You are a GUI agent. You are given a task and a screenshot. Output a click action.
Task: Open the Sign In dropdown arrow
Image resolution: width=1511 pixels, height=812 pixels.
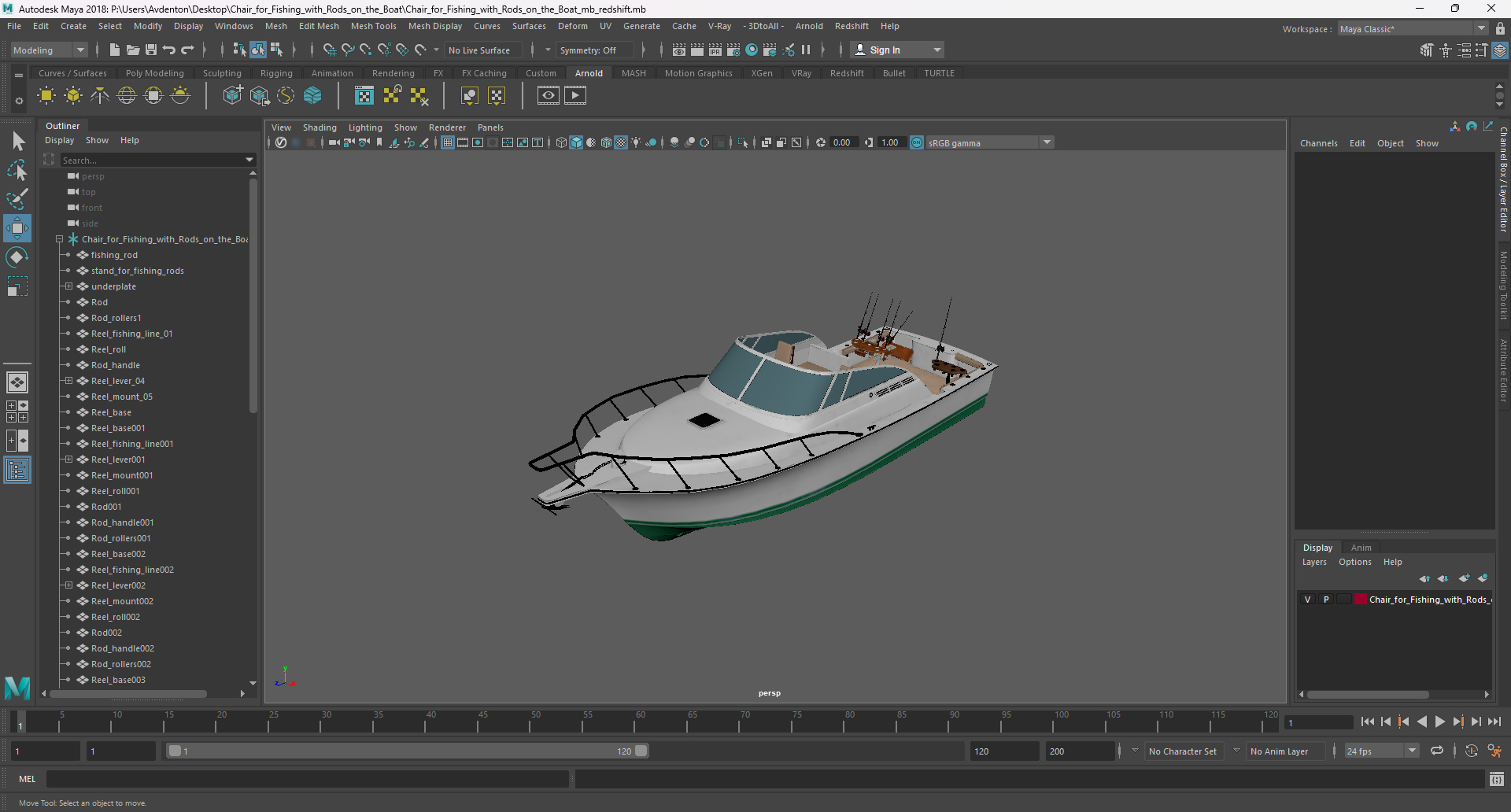(x=937, y=50)
